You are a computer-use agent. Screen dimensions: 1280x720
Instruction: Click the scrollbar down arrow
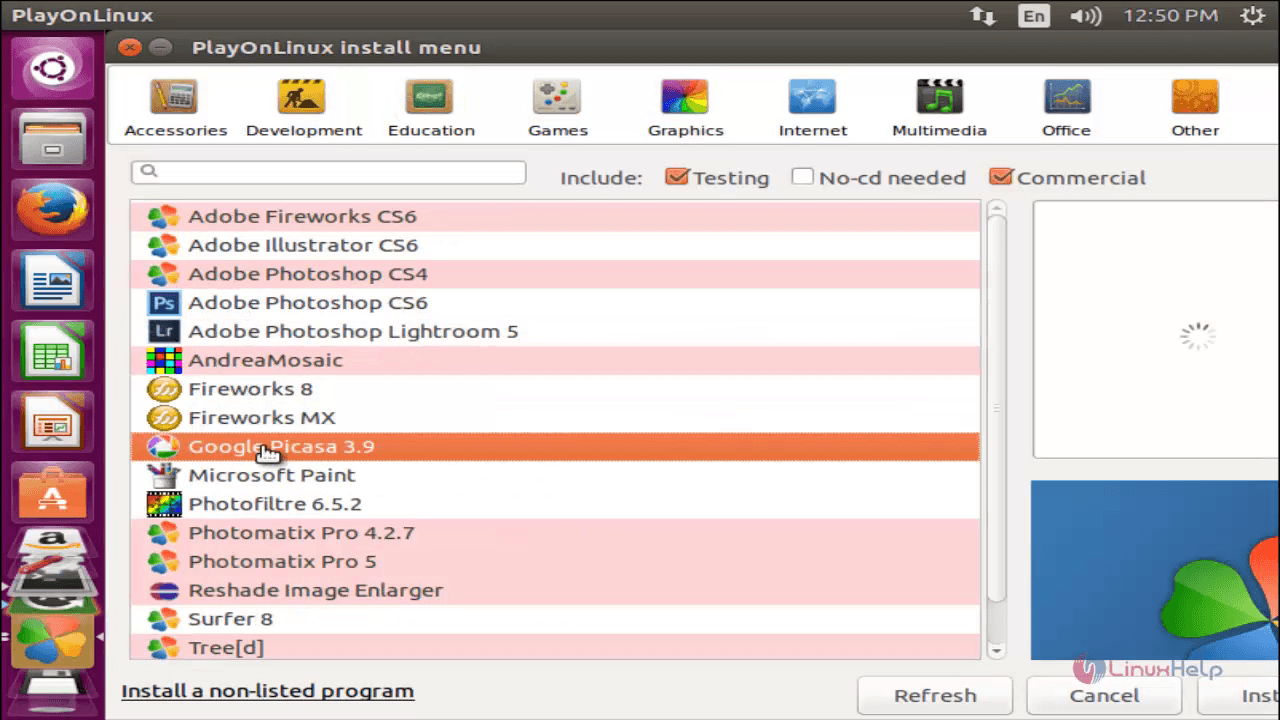click(995, 650)
